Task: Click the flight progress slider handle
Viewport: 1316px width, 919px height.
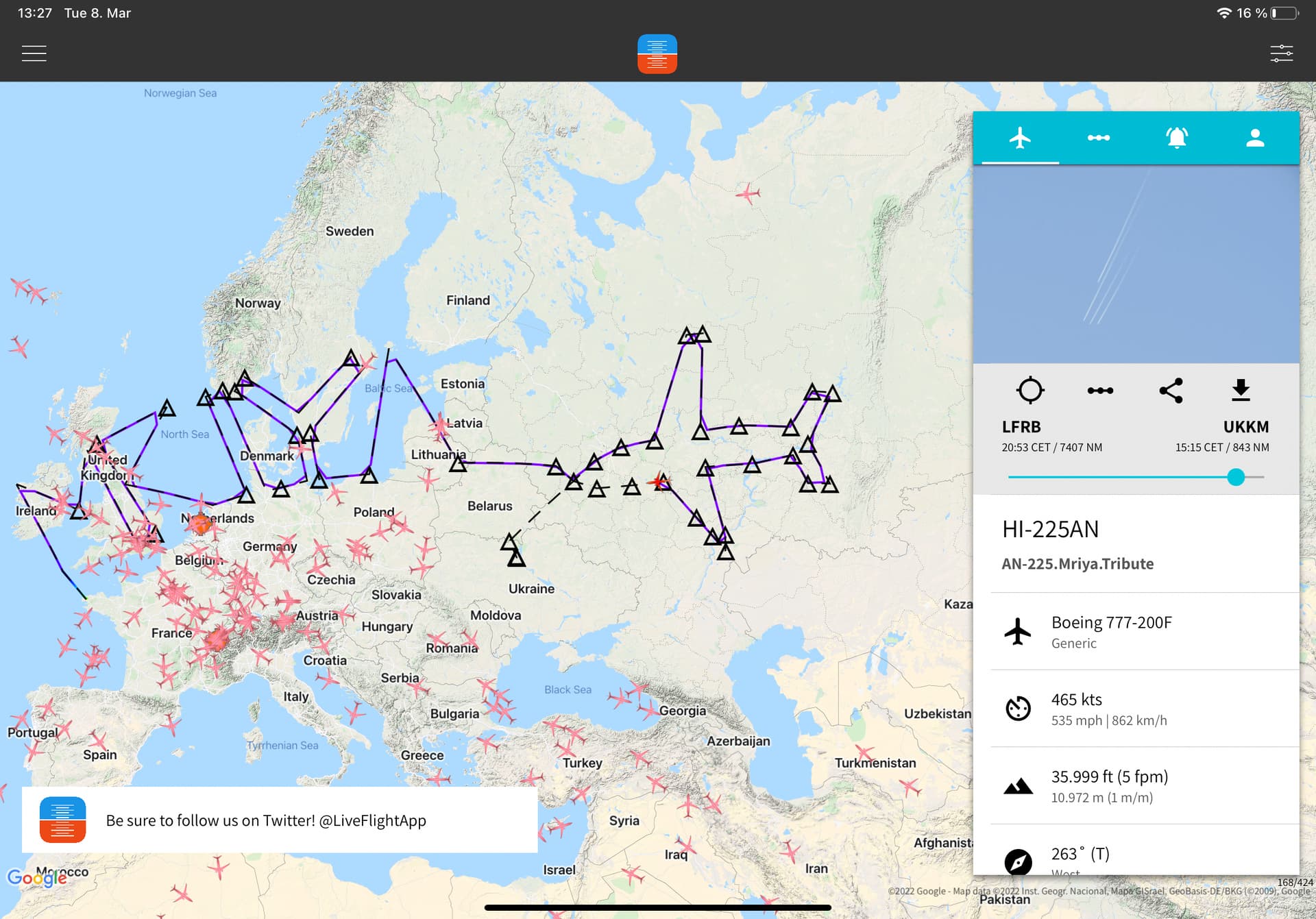Action: click(x=1235, y=477)
